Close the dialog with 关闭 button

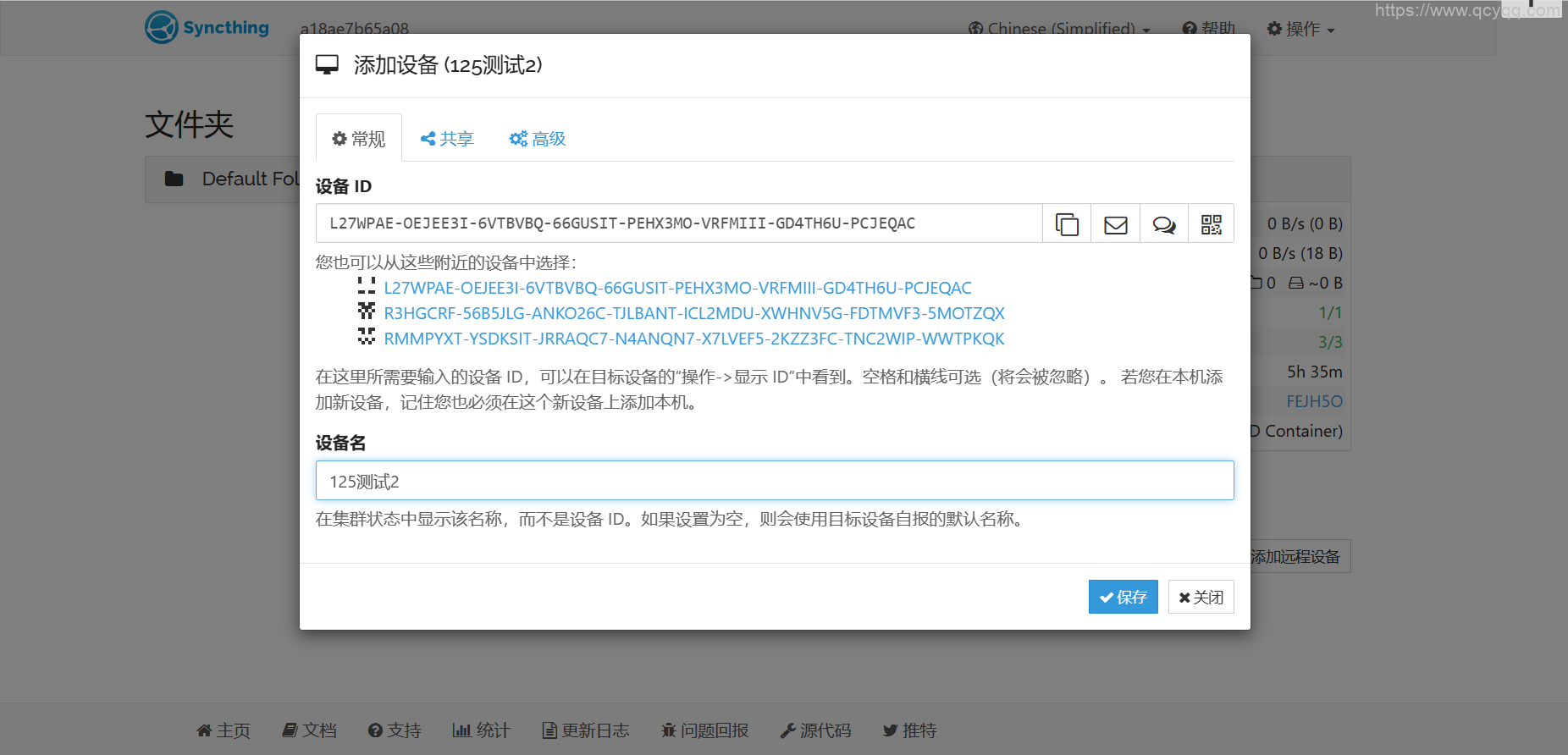(1201, 597)
